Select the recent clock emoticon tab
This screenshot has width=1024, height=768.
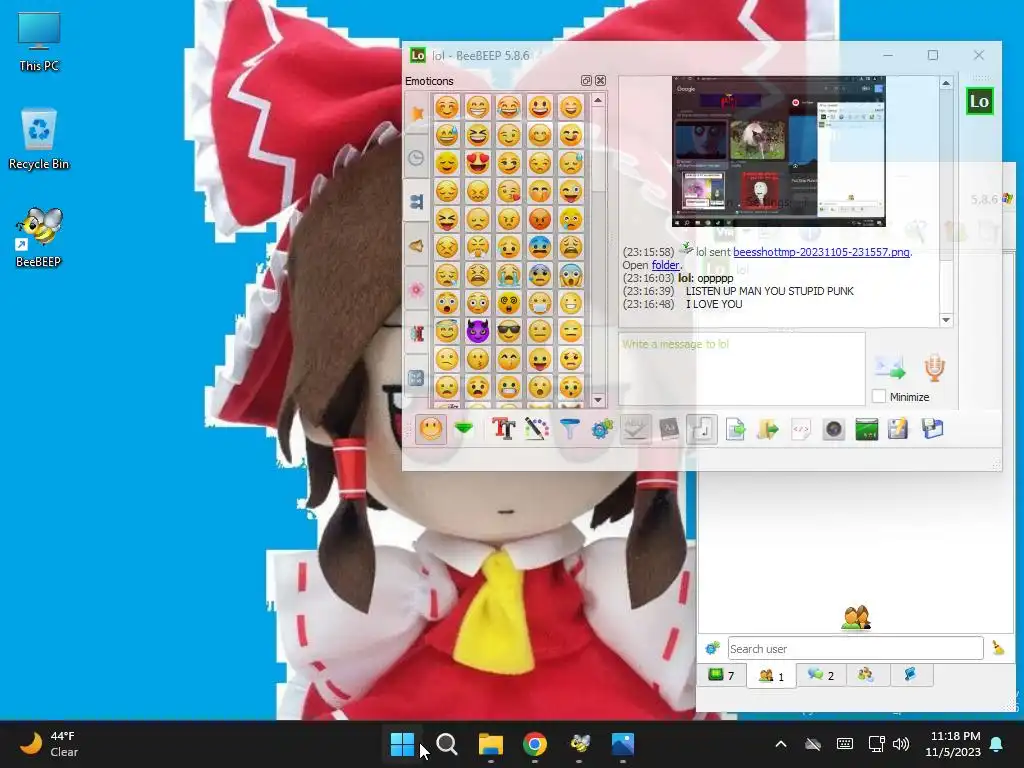417,157
